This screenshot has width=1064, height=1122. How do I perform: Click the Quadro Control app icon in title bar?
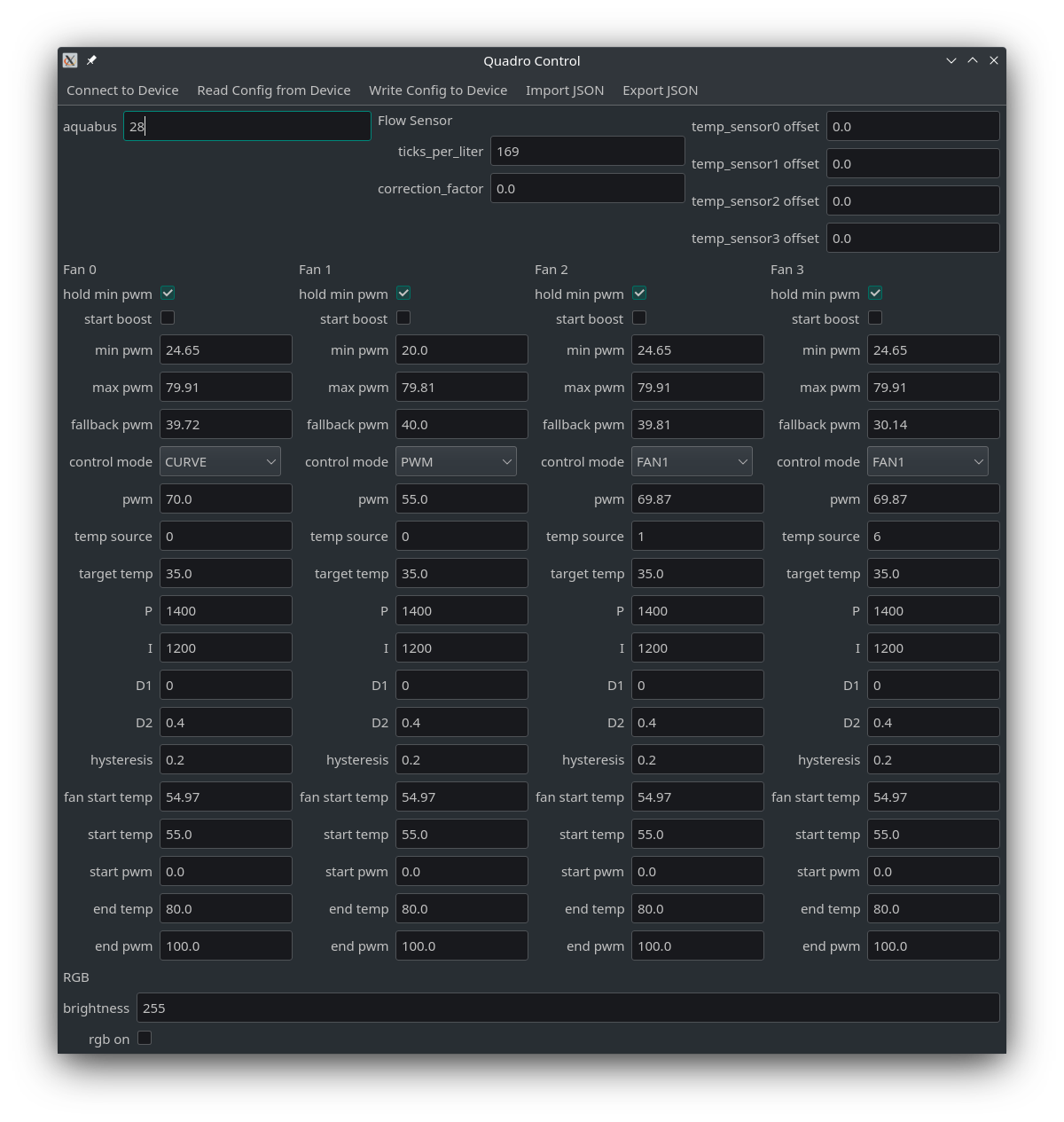coord(70,60)
